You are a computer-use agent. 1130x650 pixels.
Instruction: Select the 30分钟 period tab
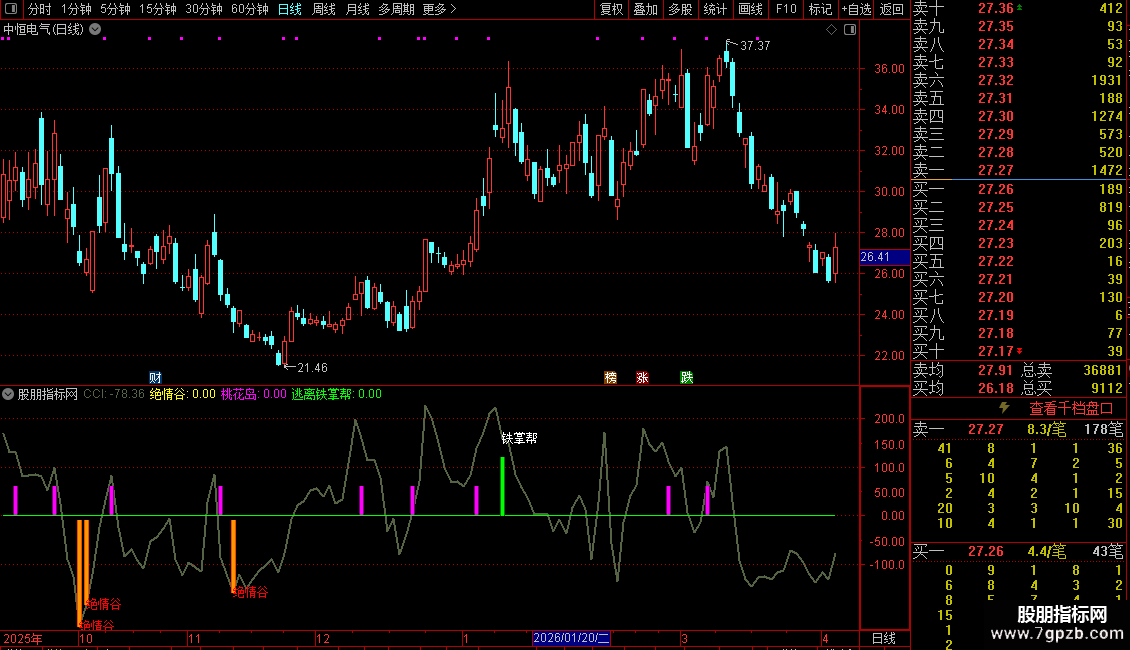[204, 9]
